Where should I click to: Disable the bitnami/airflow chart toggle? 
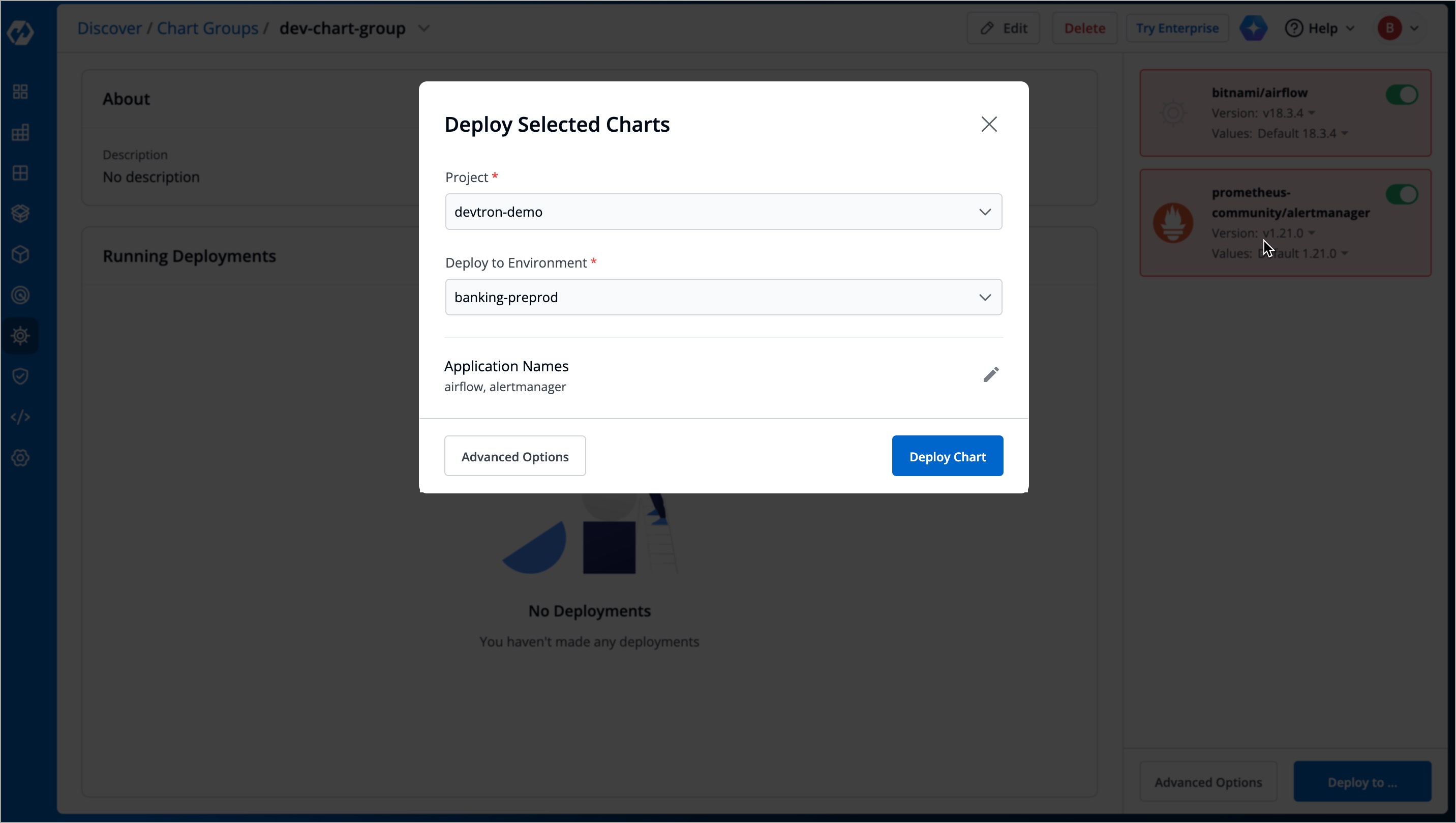(x=1402, y=95)
